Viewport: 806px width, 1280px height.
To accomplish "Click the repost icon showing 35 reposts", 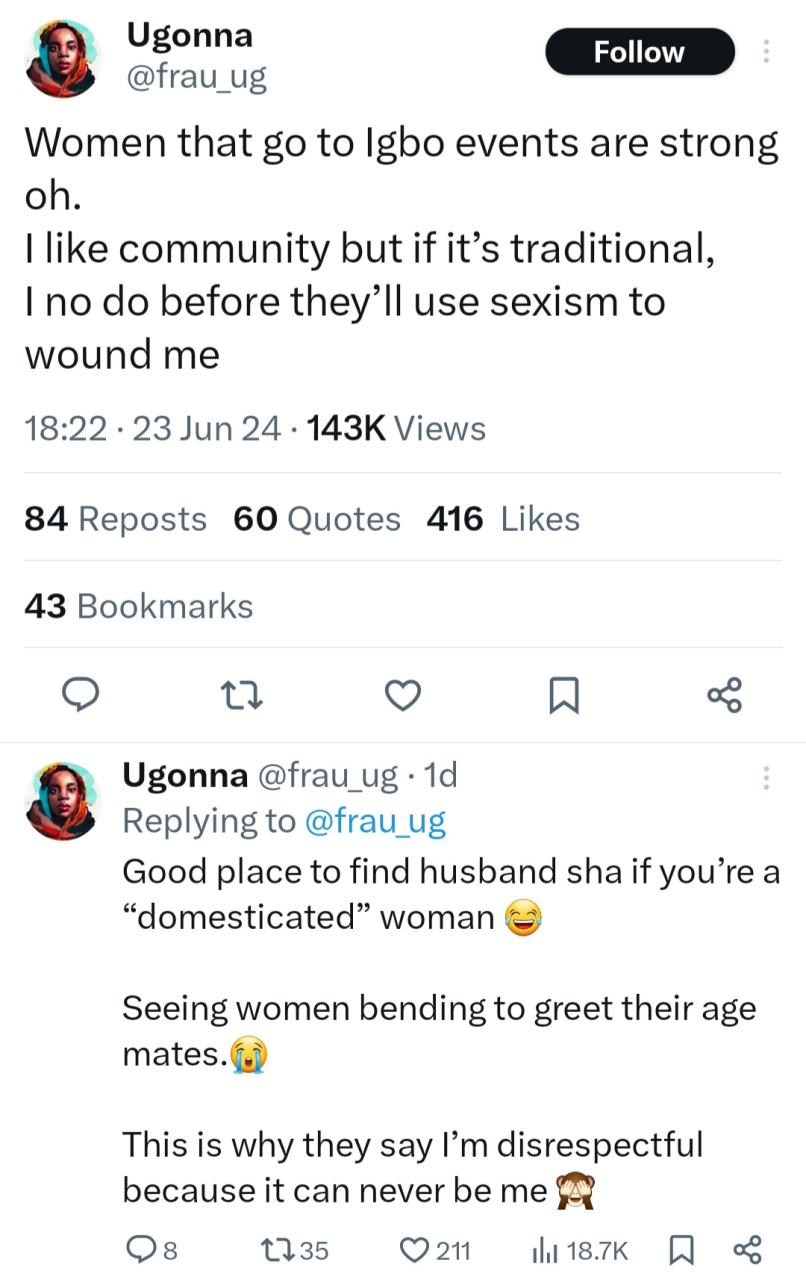I will [x=281, y=1248].
